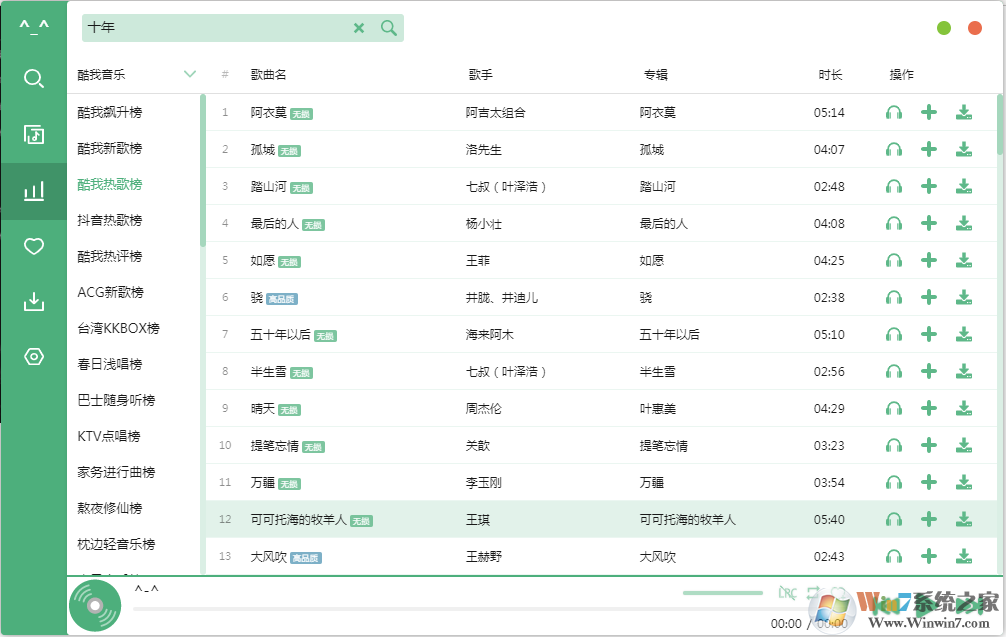The image size is (1006, 637).
Task: Click the spinning album art disc
Action: [94, 605]
